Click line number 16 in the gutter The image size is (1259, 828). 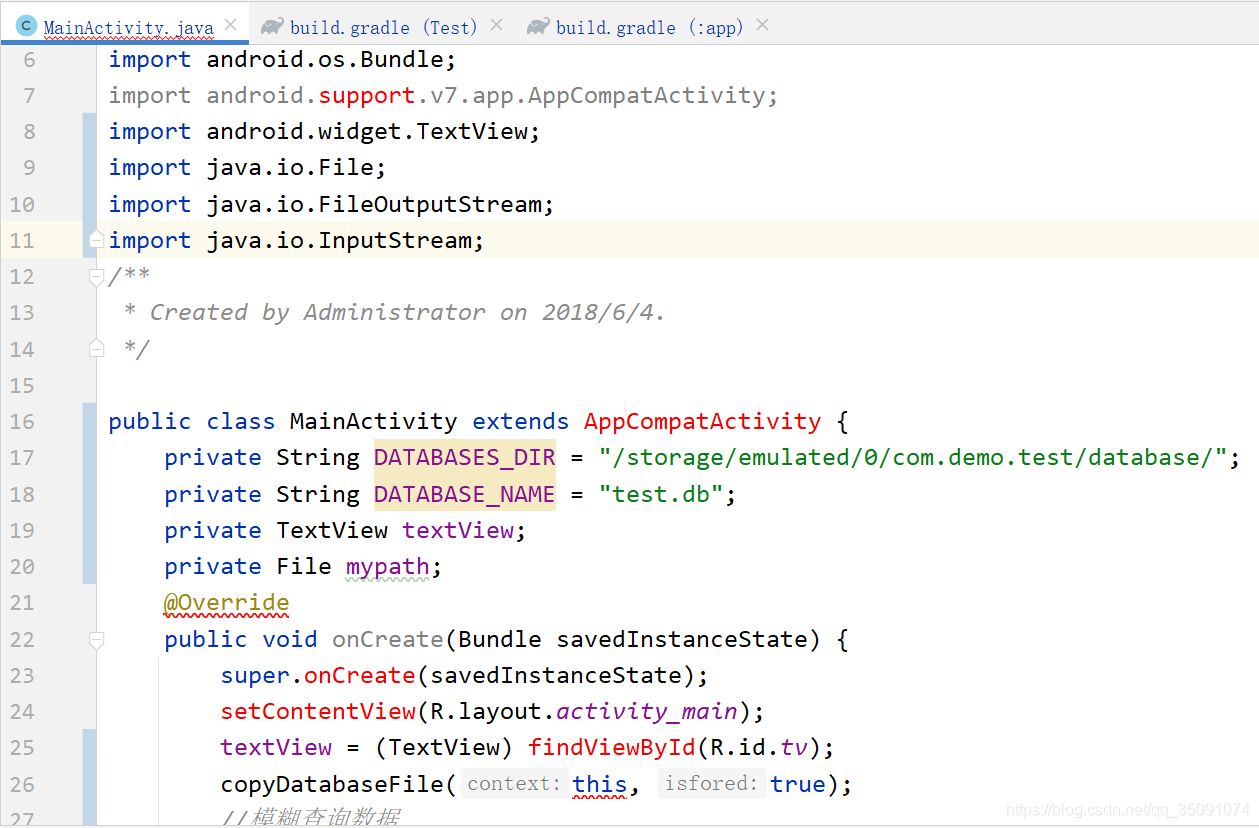pos(22,422)
